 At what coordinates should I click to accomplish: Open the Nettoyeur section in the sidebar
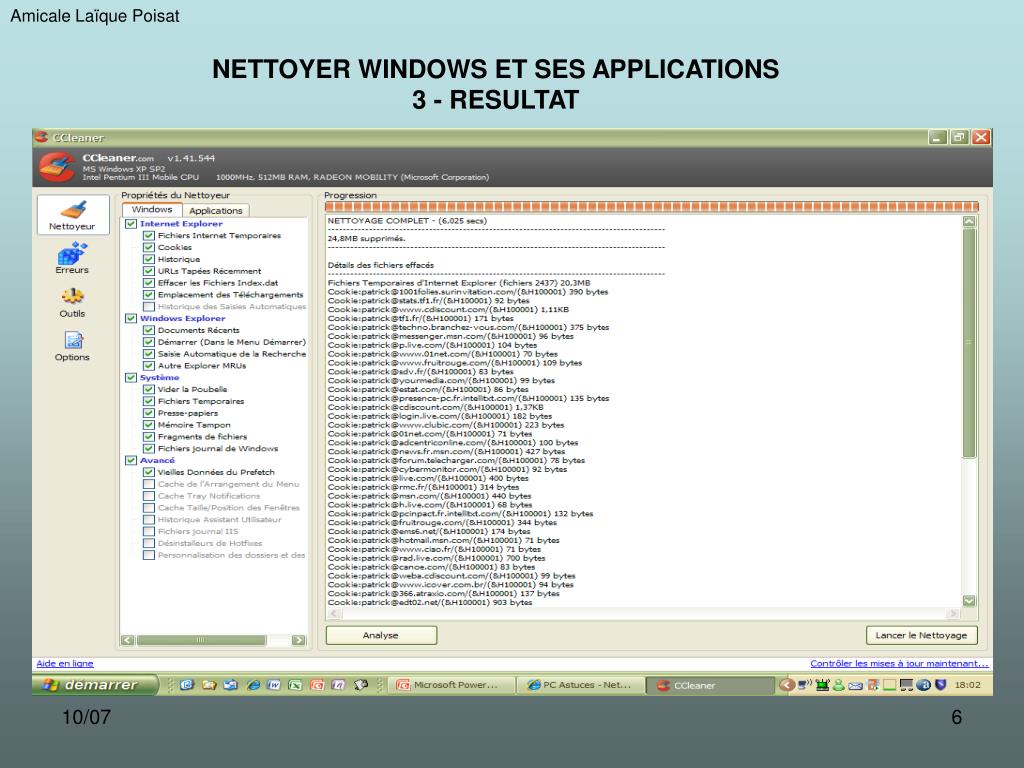tap(72, 214)
